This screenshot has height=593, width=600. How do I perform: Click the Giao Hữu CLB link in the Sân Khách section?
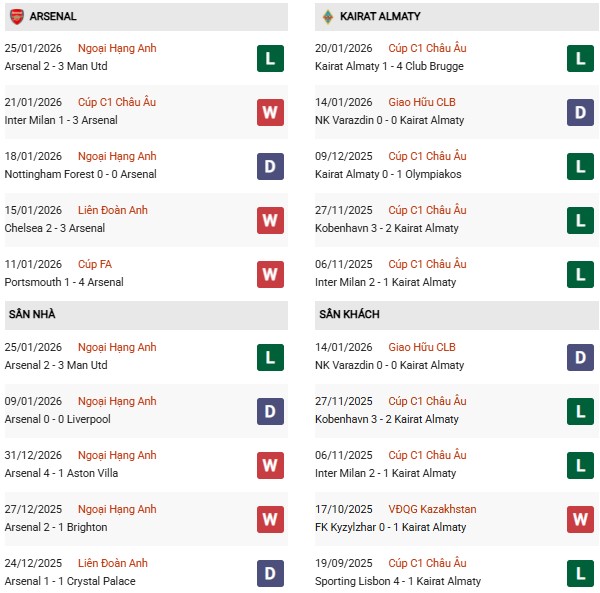422,347
